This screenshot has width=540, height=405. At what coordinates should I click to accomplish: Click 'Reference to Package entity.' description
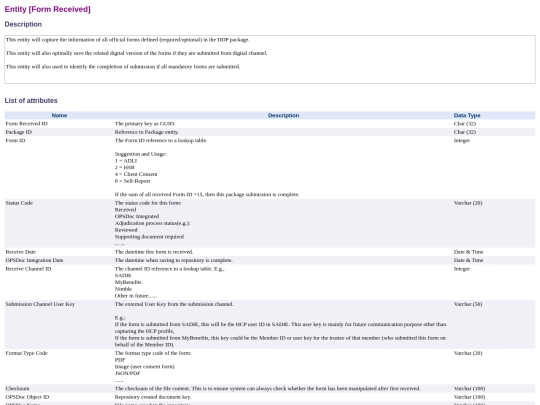pyautogui.click(x=147, y=132)
